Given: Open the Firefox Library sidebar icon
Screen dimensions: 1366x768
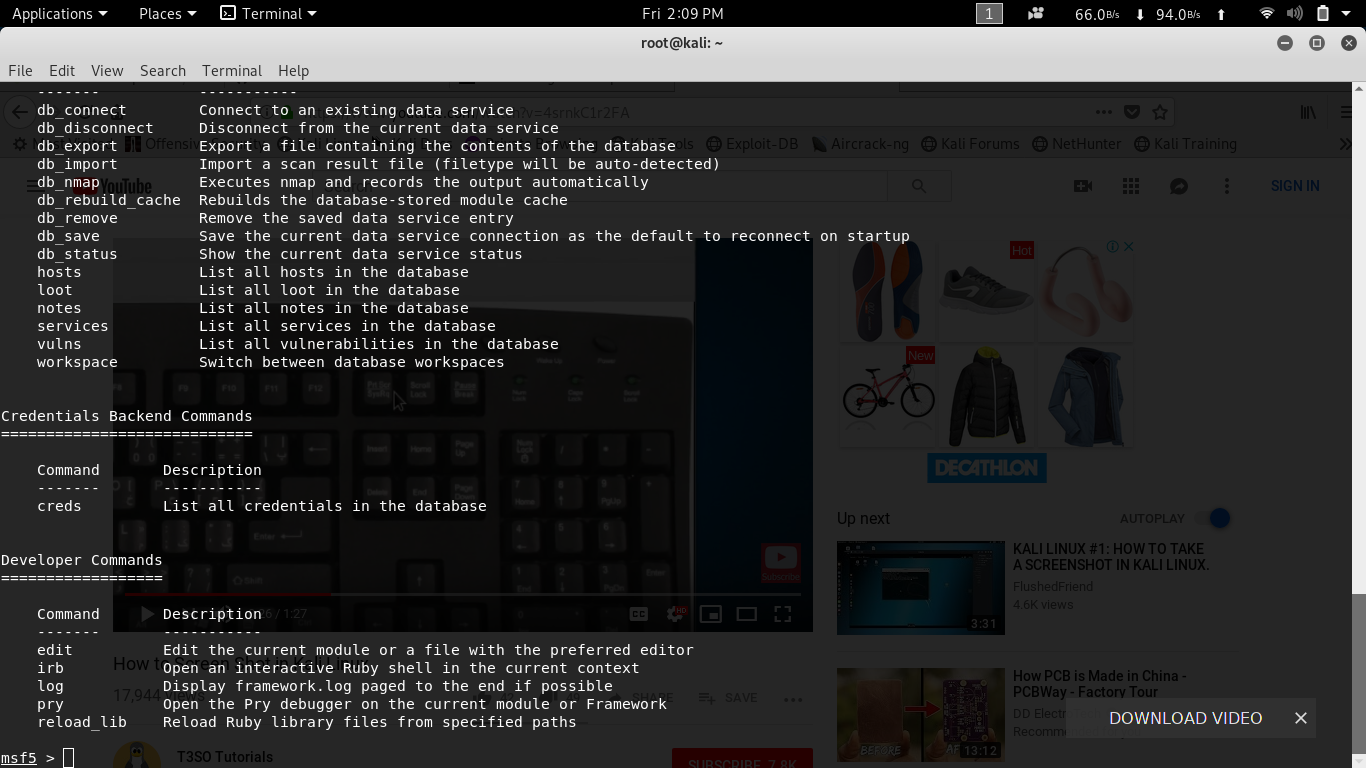Looking at the screenshot, I should coord(1308,114).
